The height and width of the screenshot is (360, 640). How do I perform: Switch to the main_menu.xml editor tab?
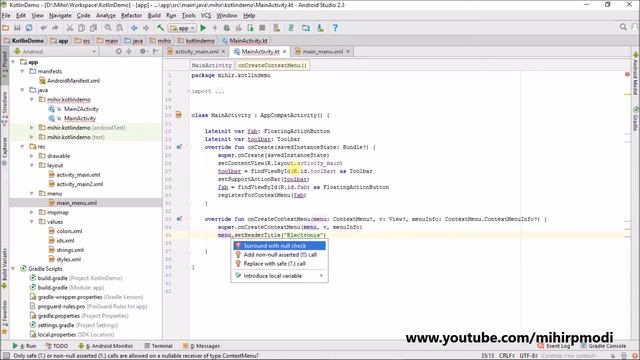(322, 52)
